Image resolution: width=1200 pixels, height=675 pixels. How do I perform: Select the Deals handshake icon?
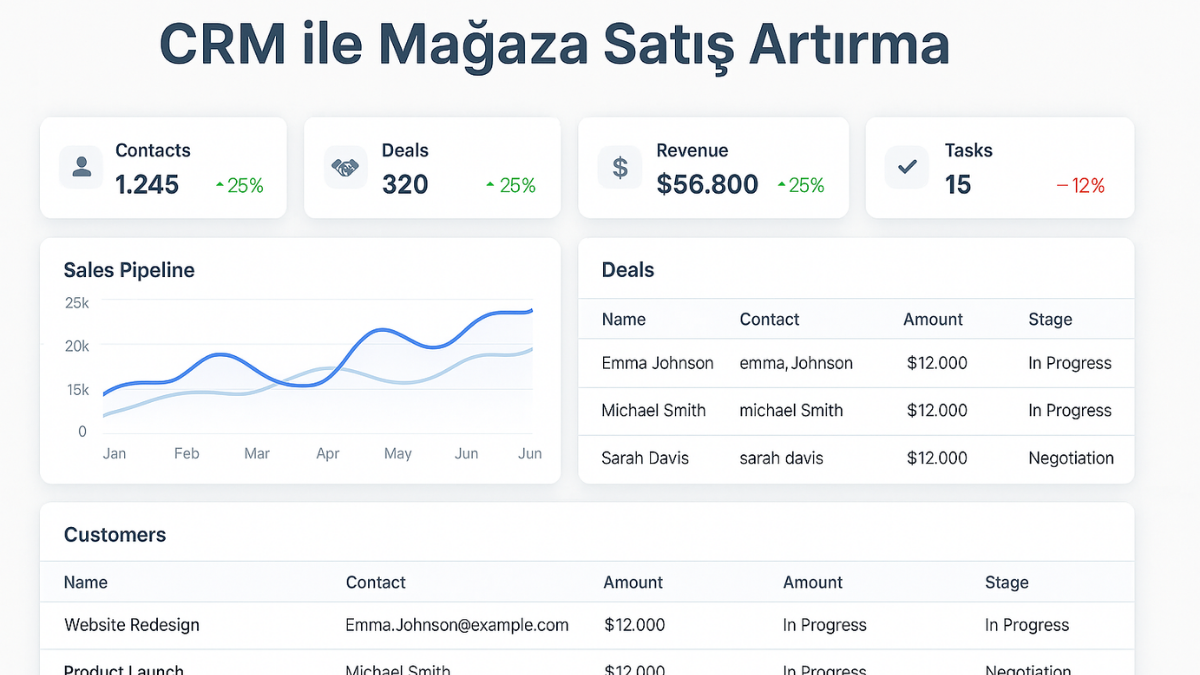[345, 167]
